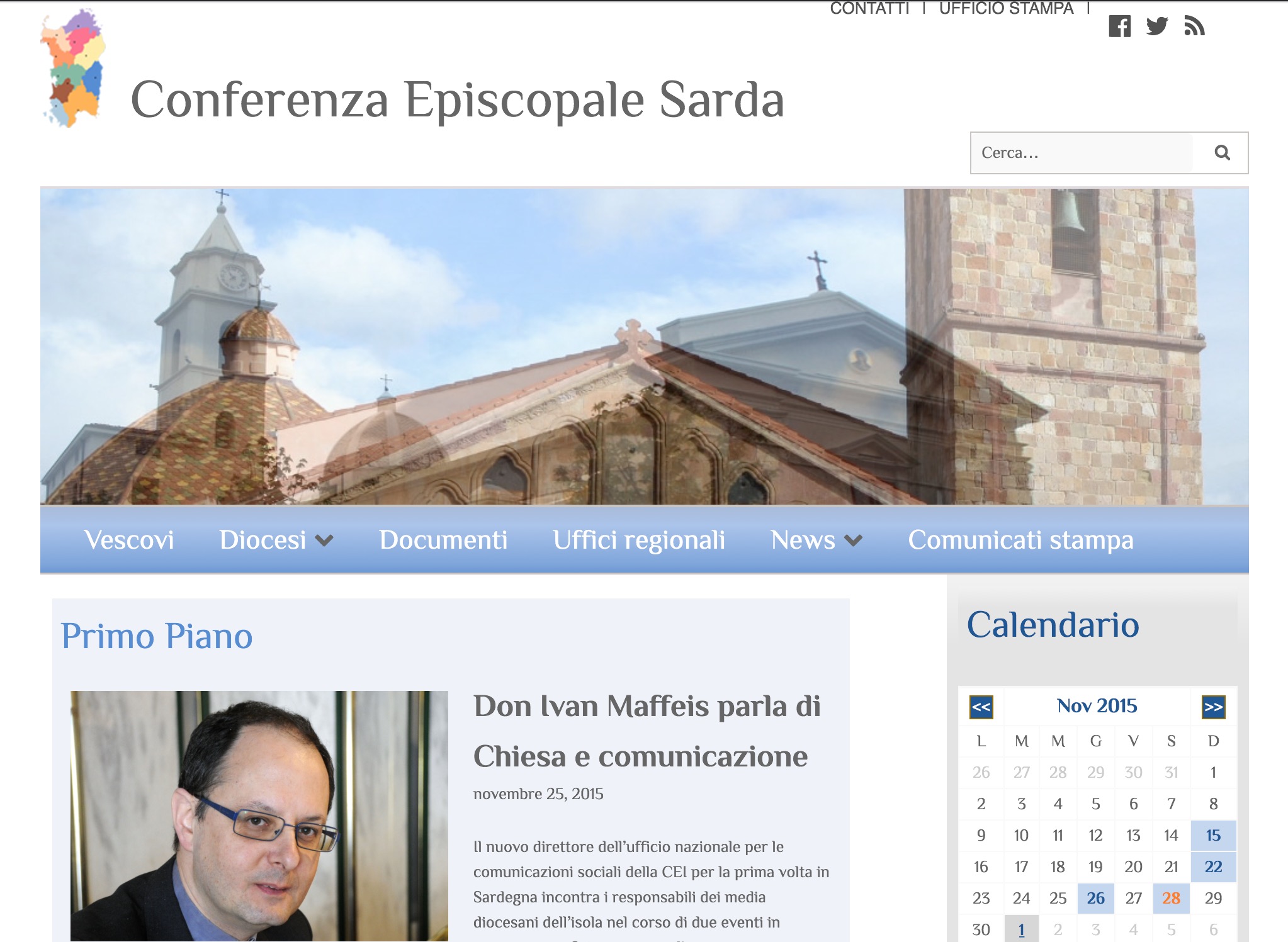
Task: Open the Vescovi menu item
Action: 129,540
